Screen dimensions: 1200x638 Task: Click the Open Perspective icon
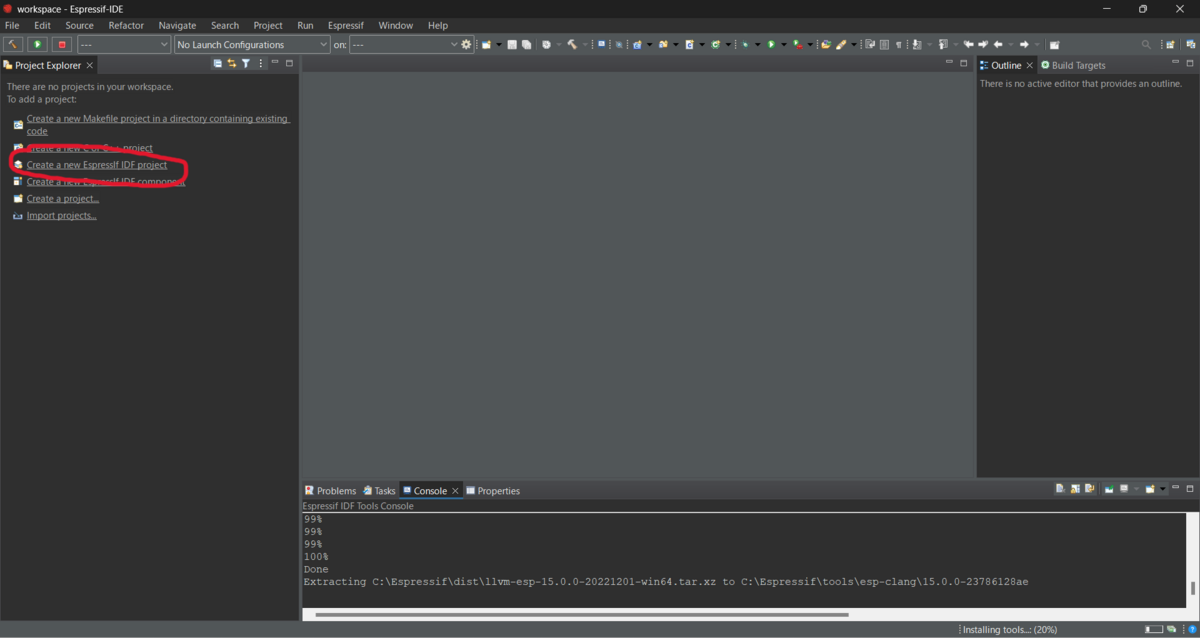[1170, 44]
